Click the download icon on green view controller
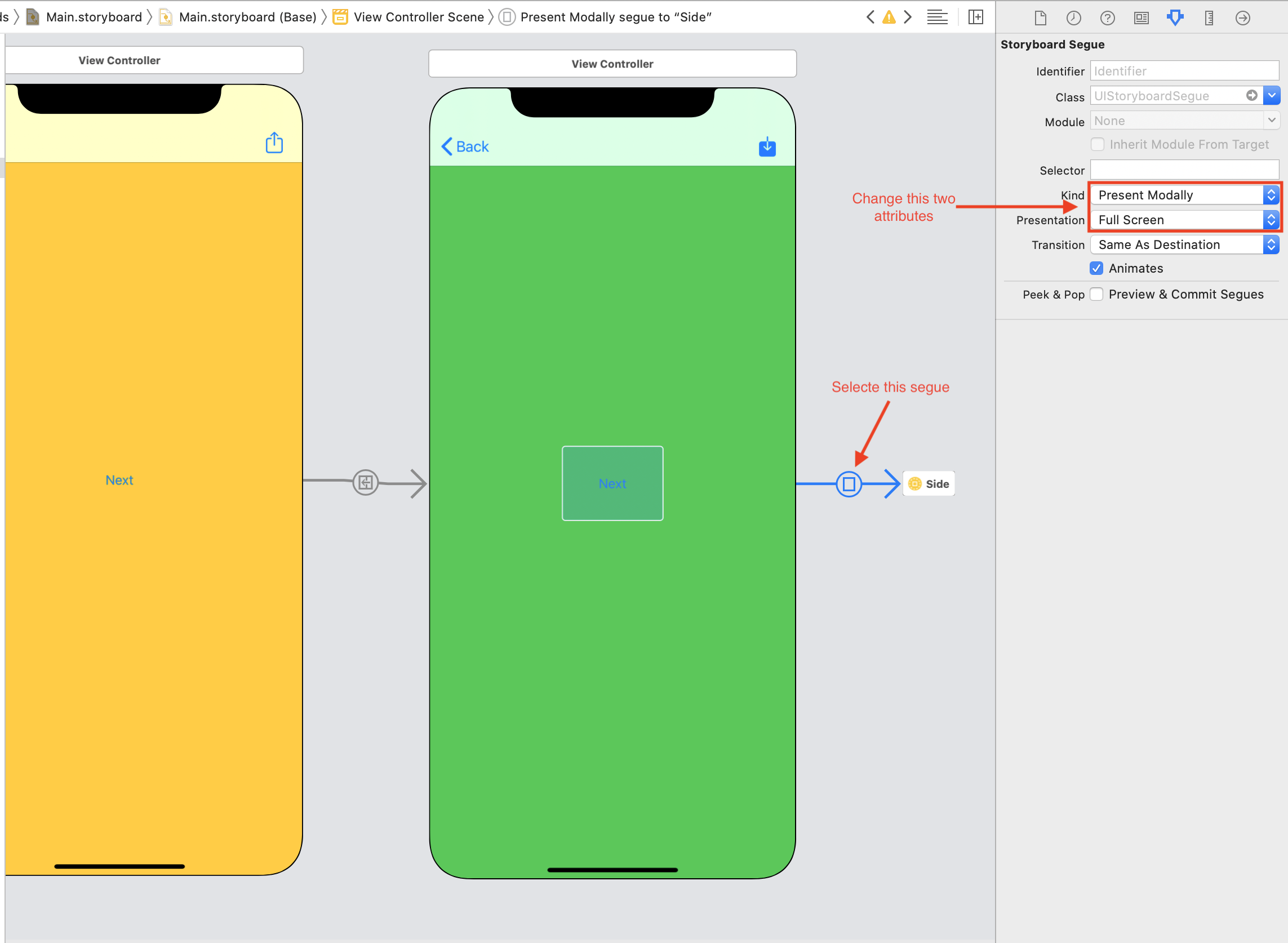 (x=767, y=147)
